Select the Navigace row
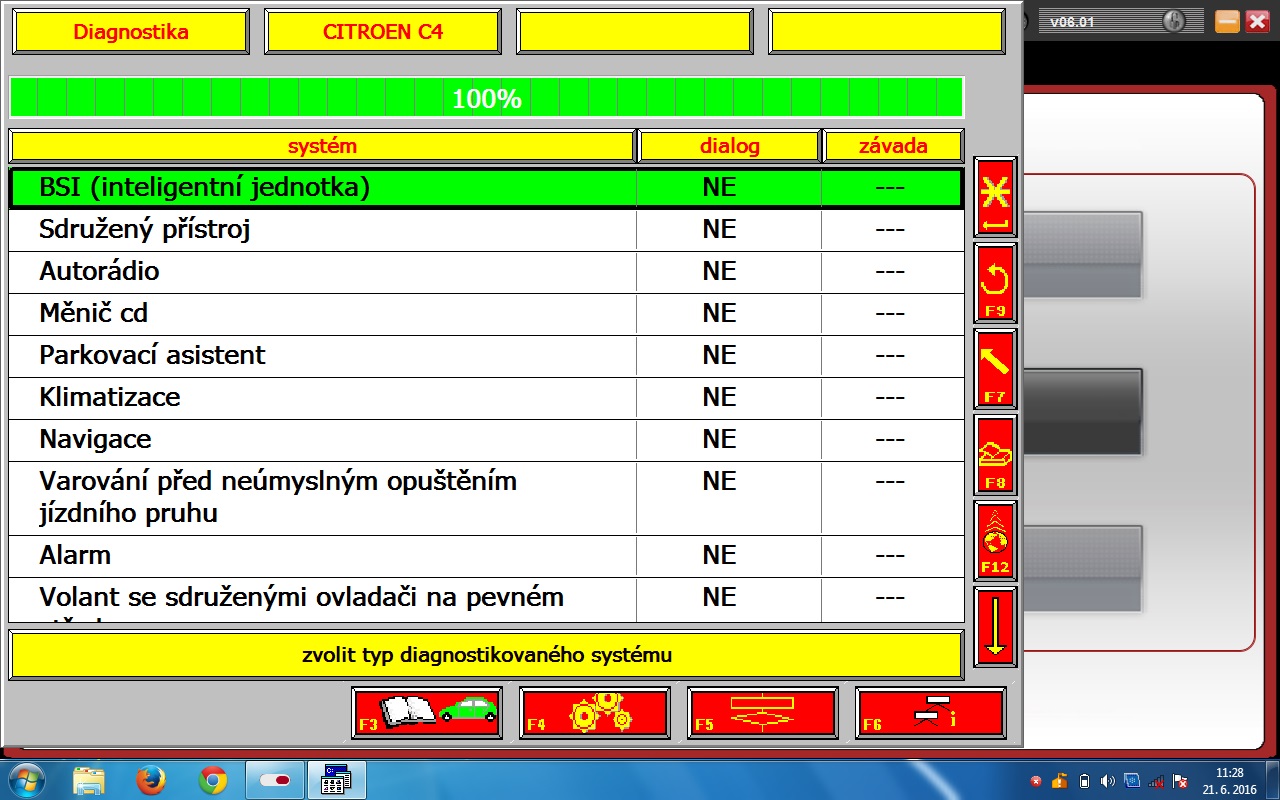1280x800 pixels. click(486, 440)
